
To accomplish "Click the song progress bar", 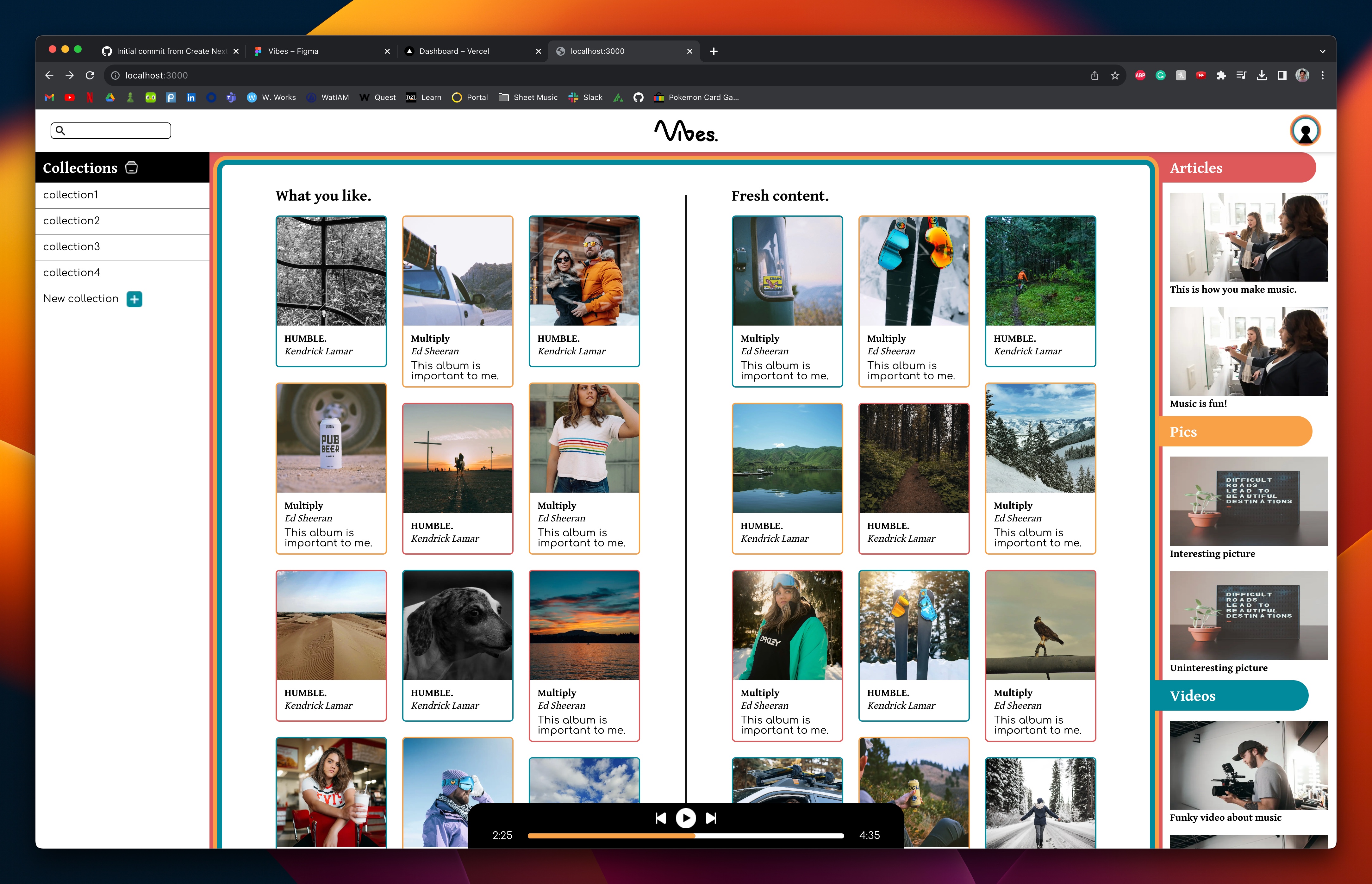I will tap(685, 836).
